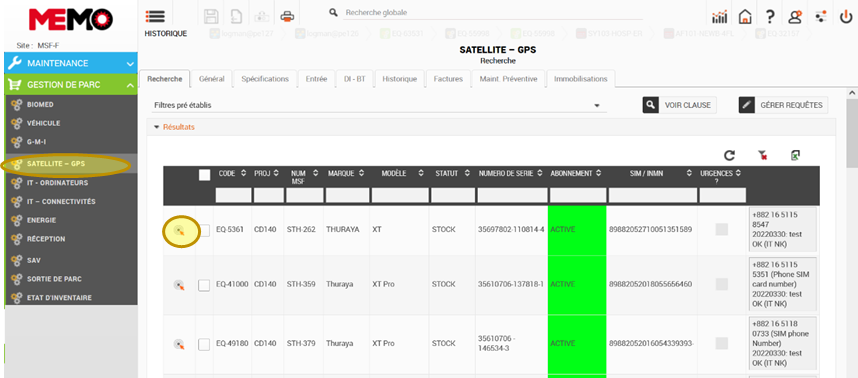Open the statistics chart icon
This screenshot has height=378, width=858.
pyautogui.click(x=719, y=17)
